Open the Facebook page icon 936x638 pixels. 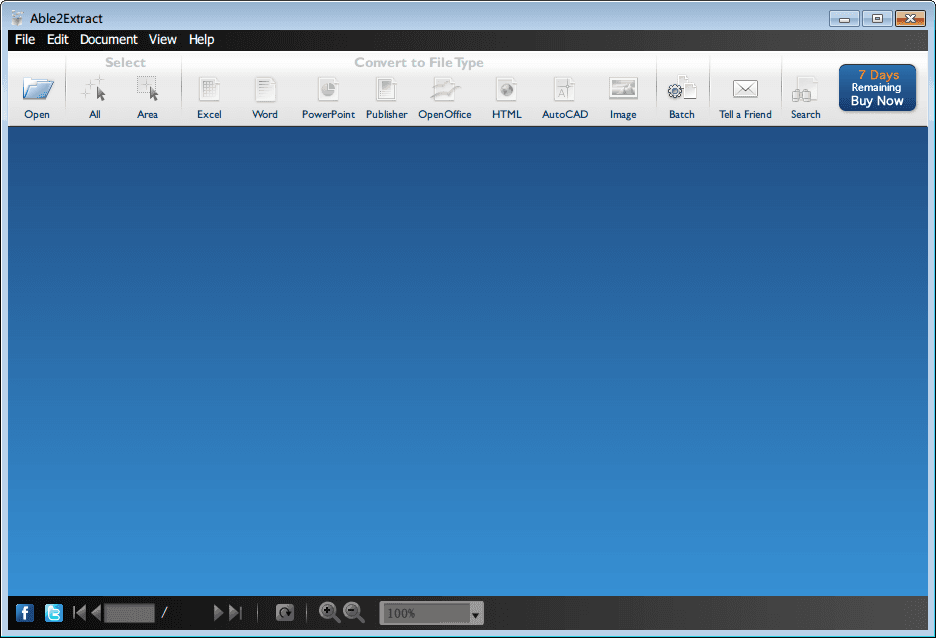(25, 613)
